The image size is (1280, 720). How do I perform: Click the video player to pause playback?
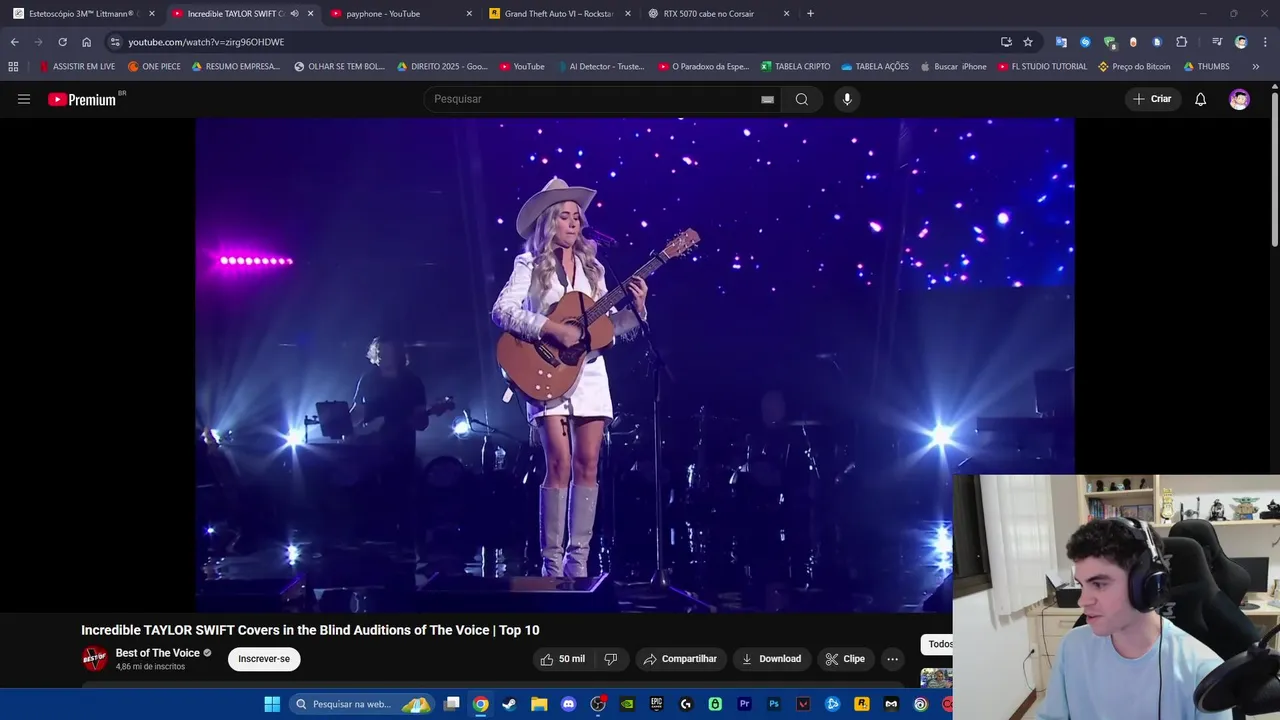(x=635, y=365)
